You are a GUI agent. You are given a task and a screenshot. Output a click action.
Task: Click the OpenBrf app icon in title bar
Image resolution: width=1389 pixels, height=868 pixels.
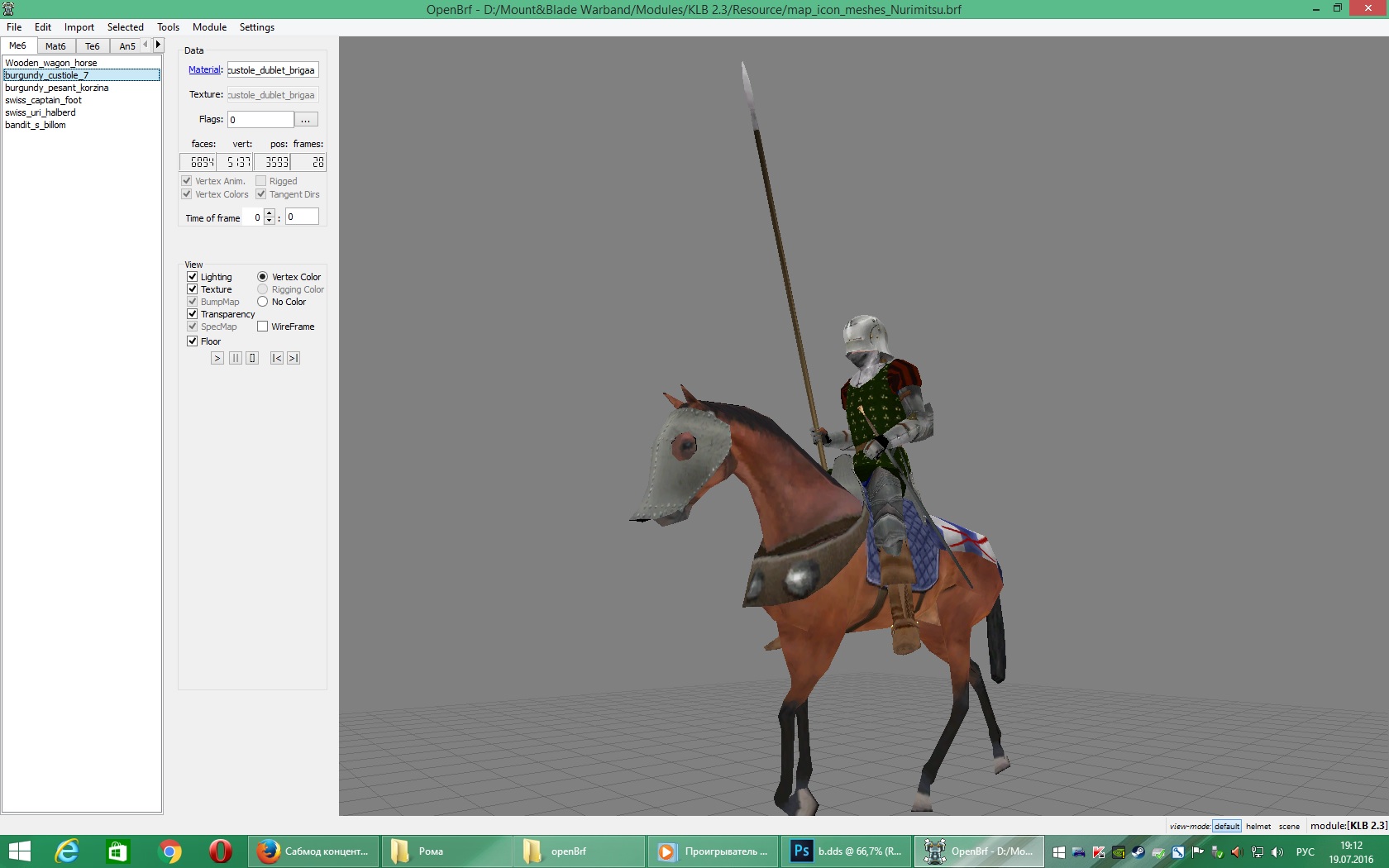tap(8, 9)
